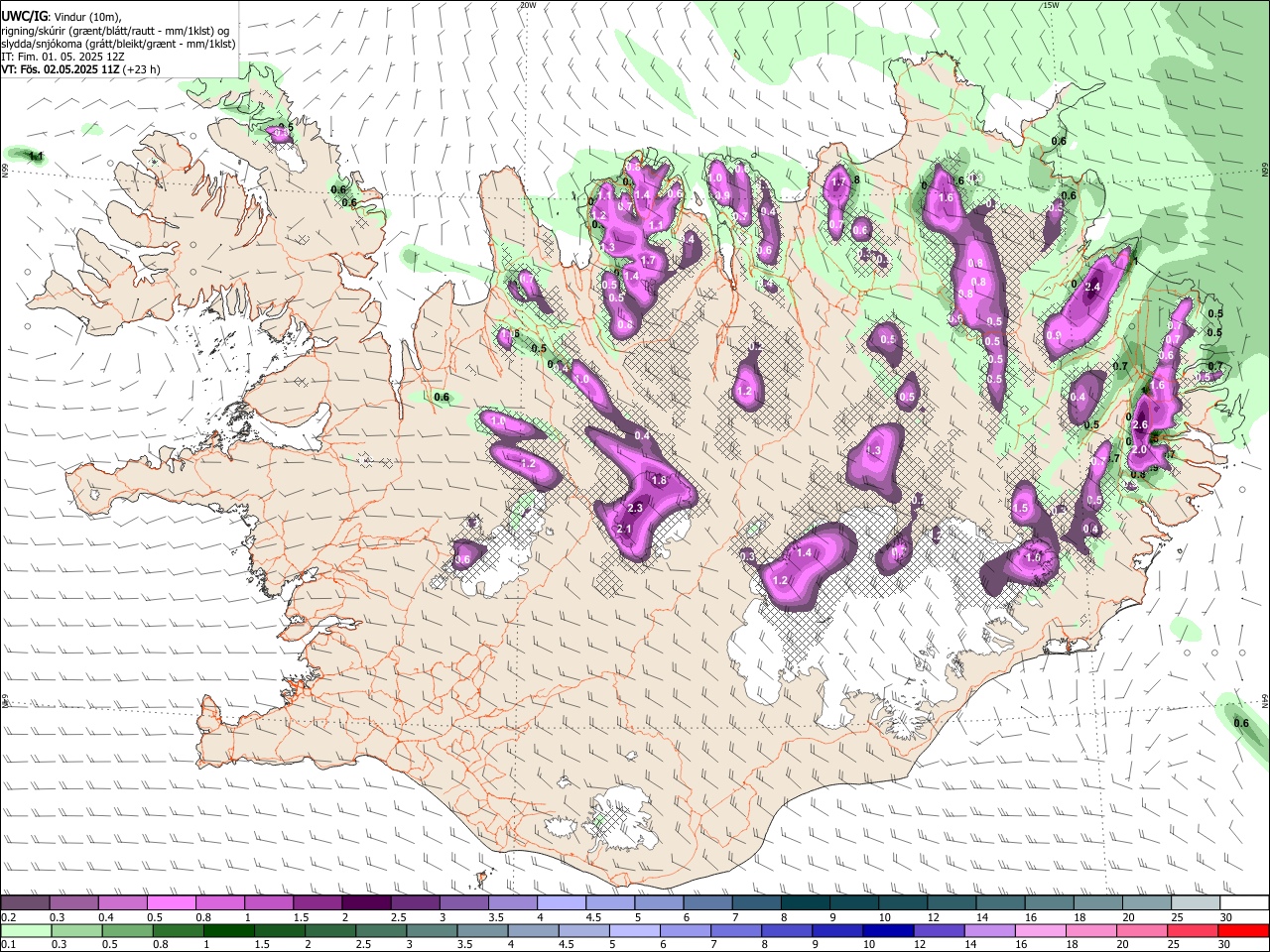Viewport: 1270px width, 952px height.
Task: Click the light grey swatch labeled 25, upper row
Action: click(1196, 903)
